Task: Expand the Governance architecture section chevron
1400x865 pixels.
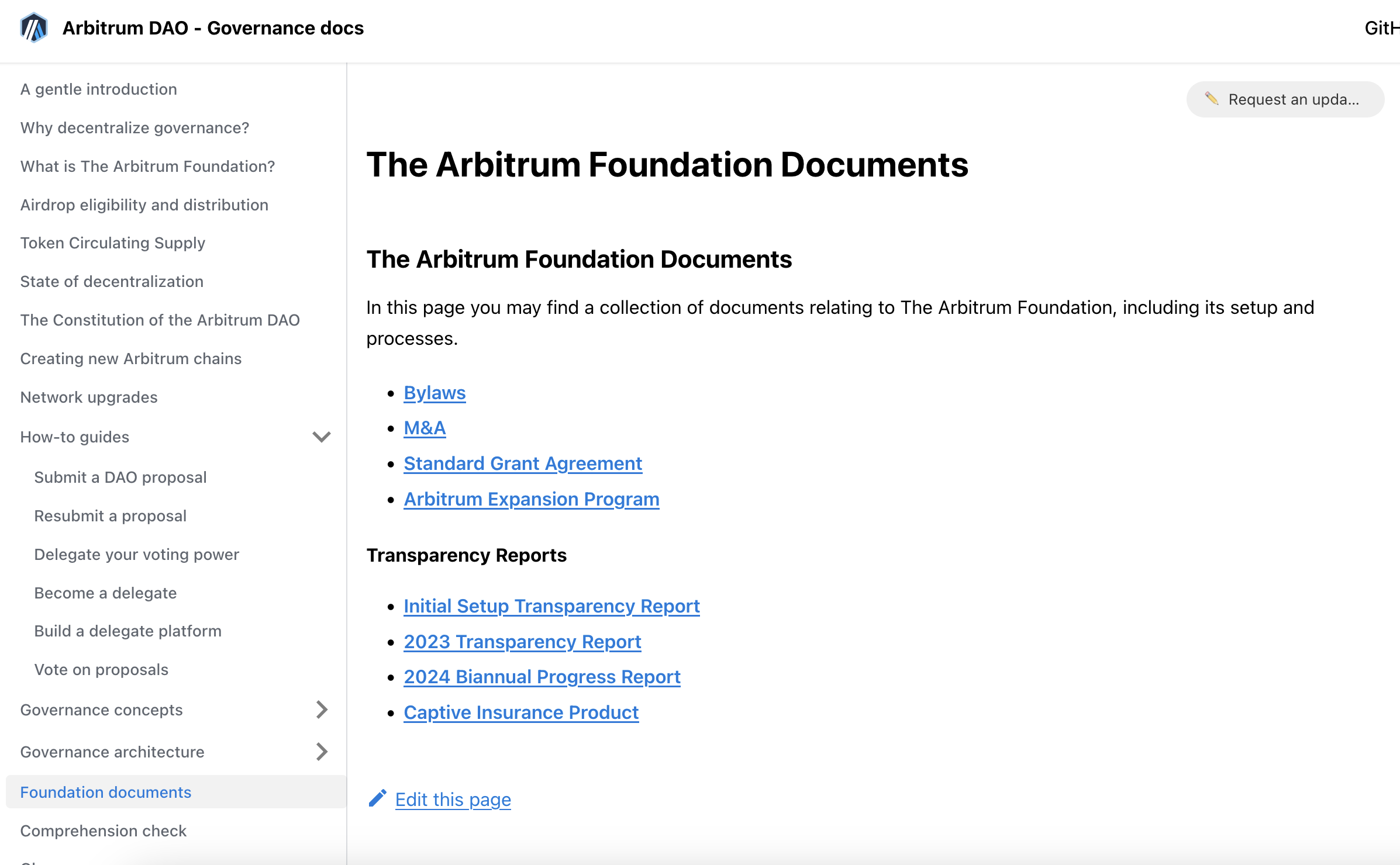Action: click(x=322, y=752)
